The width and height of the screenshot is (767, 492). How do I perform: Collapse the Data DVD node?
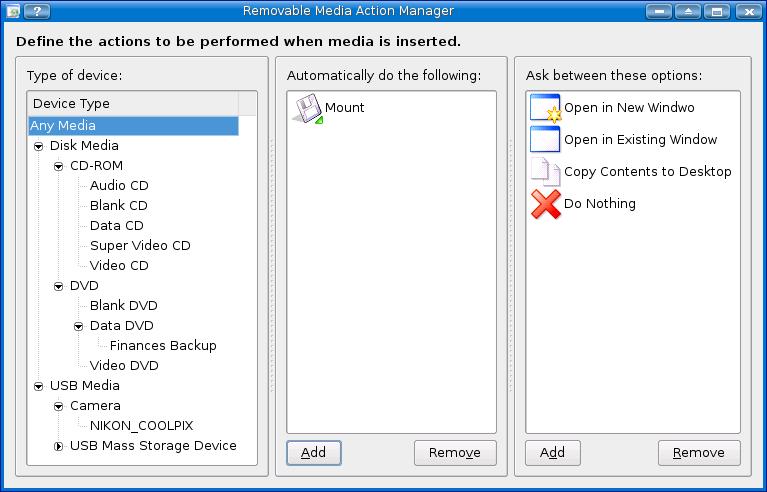tap(79, 326)
